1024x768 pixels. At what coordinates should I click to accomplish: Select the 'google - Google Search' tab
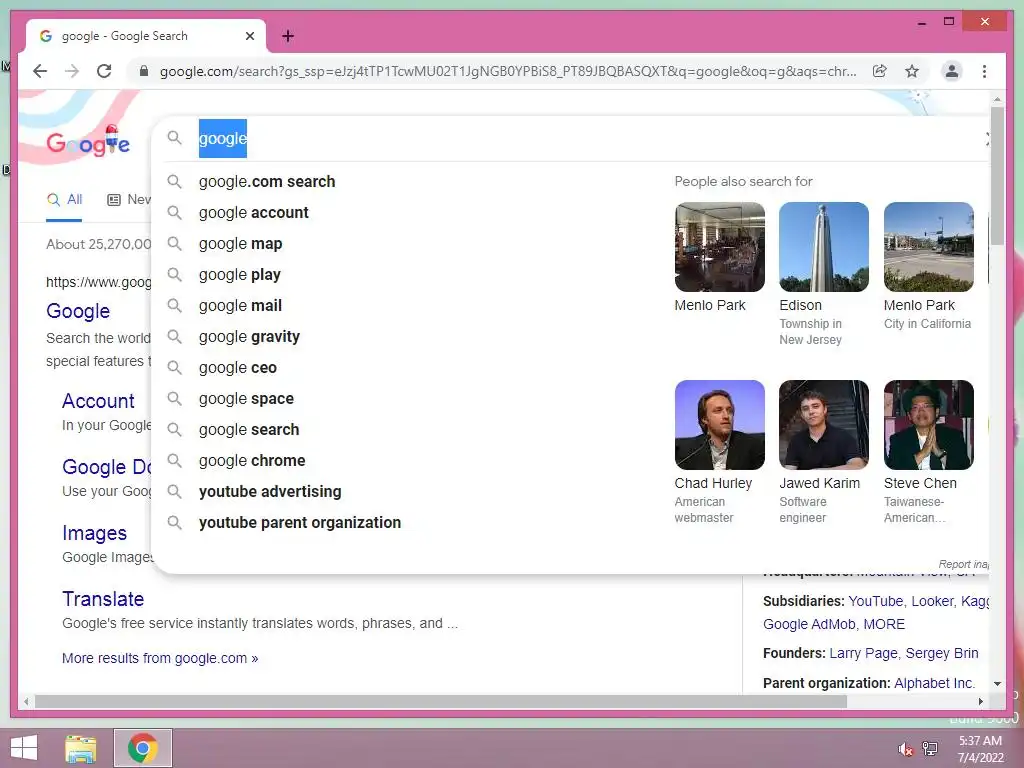[146, 36]
